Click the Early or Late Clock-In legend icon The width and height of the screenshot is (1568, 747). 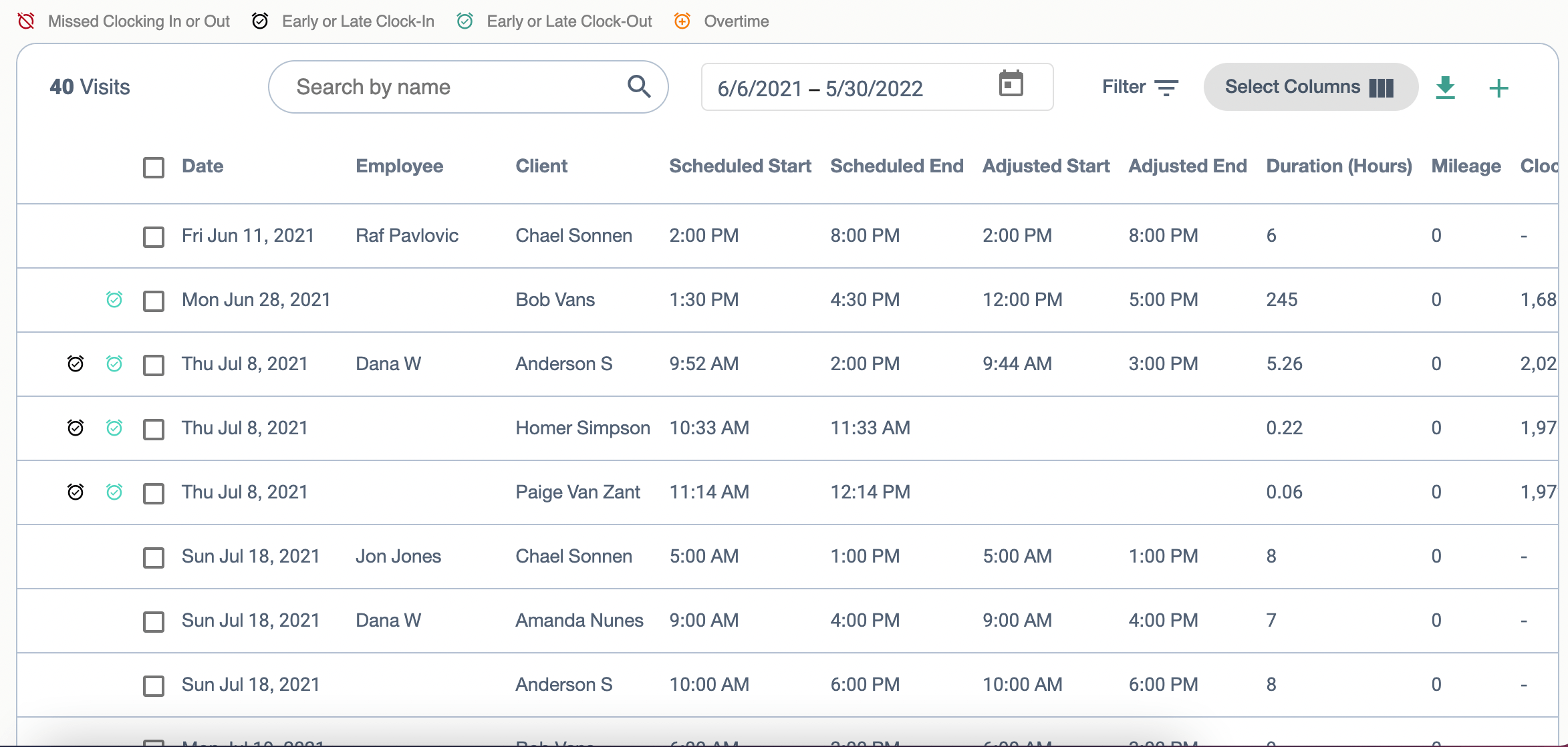click(x=260, y=21)
